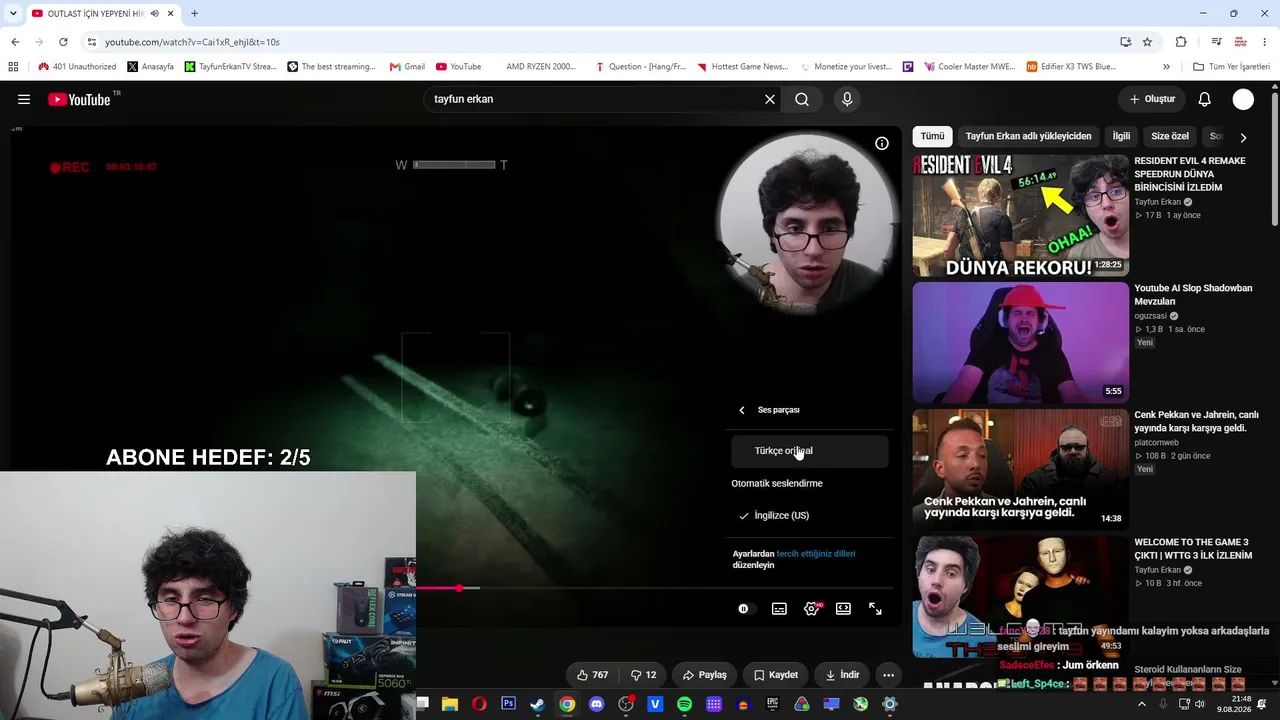Open the Resident Evil 4 speedrun thumbnail

1020,215
